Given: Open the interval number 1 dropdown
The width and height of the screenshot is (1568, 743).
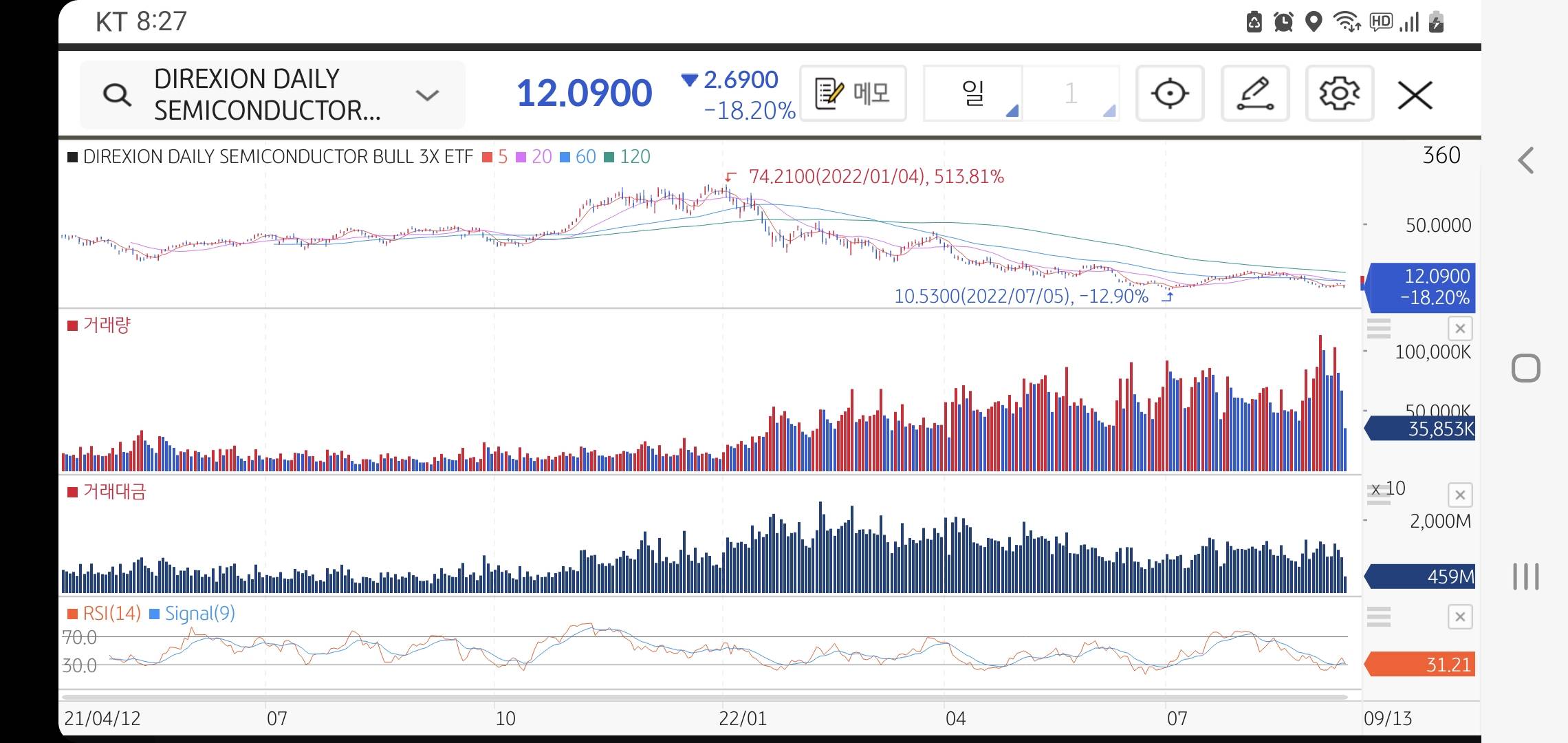Looking at the screenshot, I should 1071,94.
